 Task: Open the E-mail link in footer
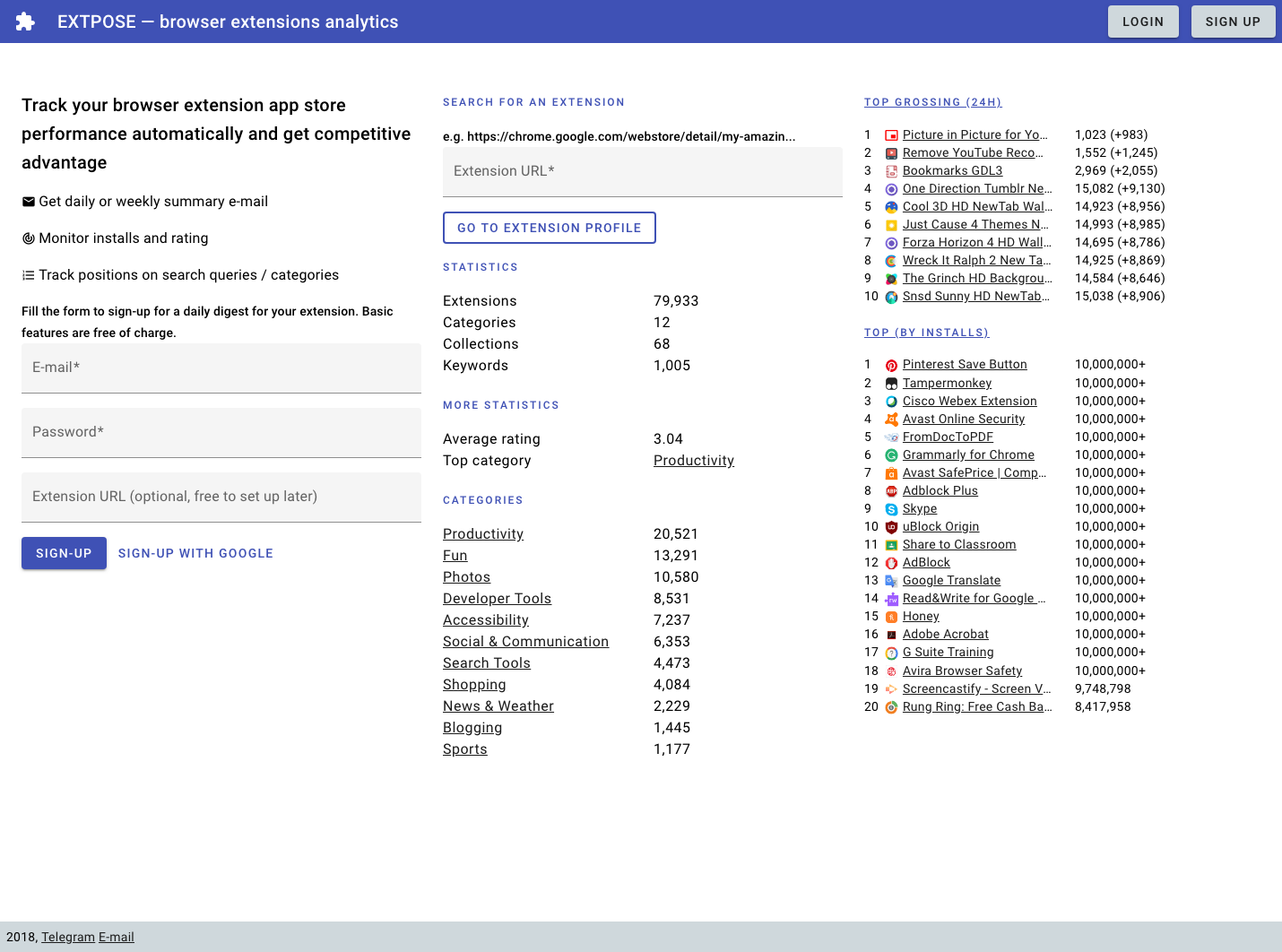tap(117, 937)
